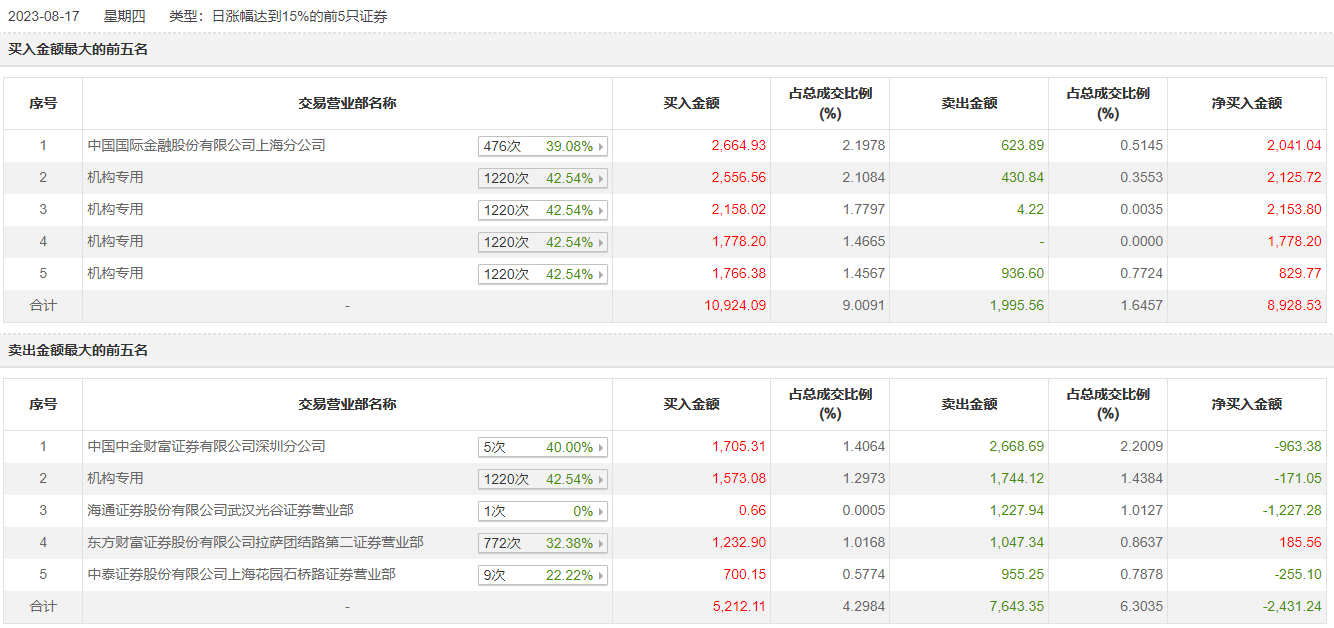Open 中国中金财富证券有限公司深圳分公司 link

[x=206, y=447]
